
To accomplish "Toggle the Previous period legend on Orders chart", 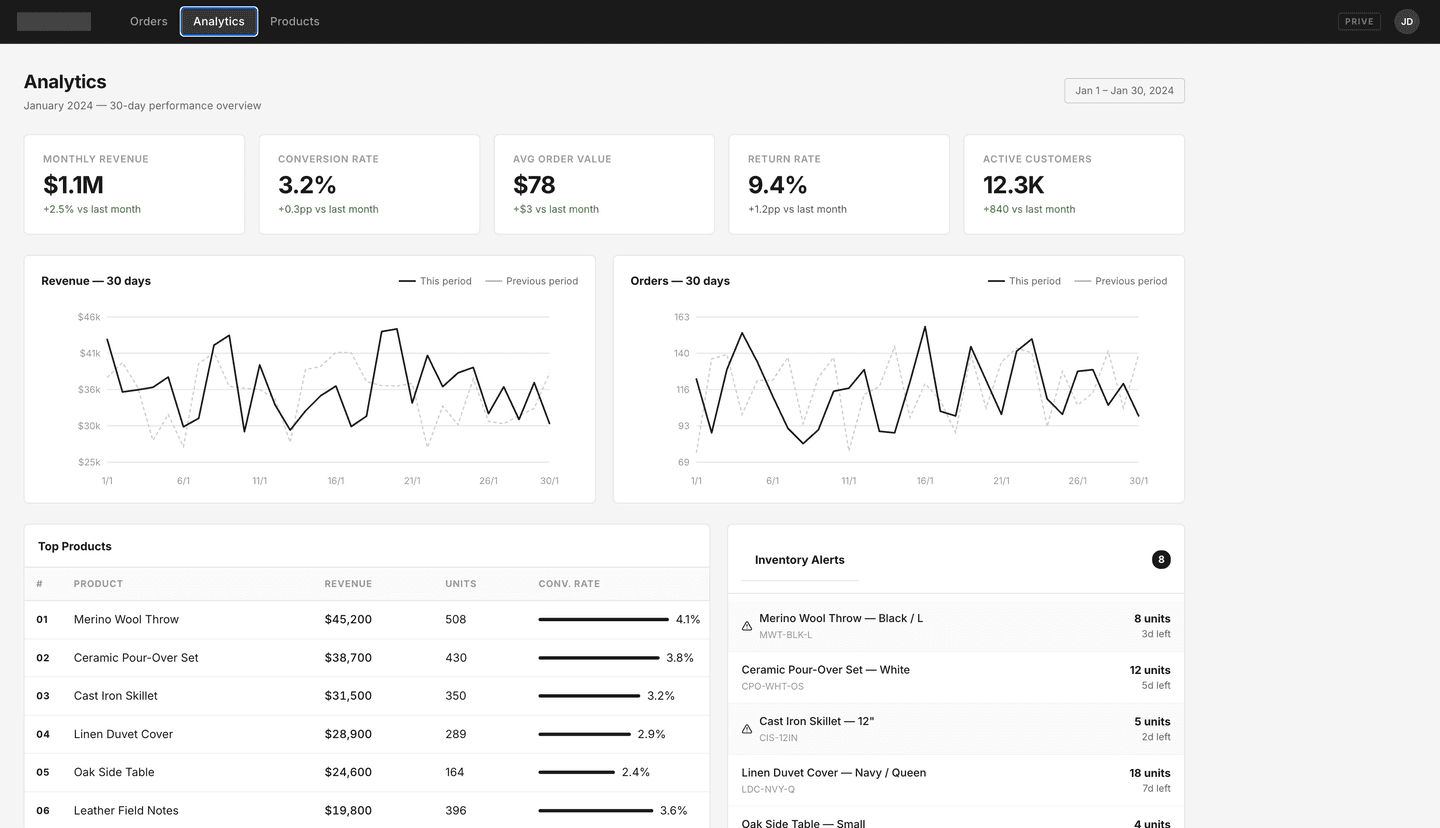I will [x=1121, y=281].
